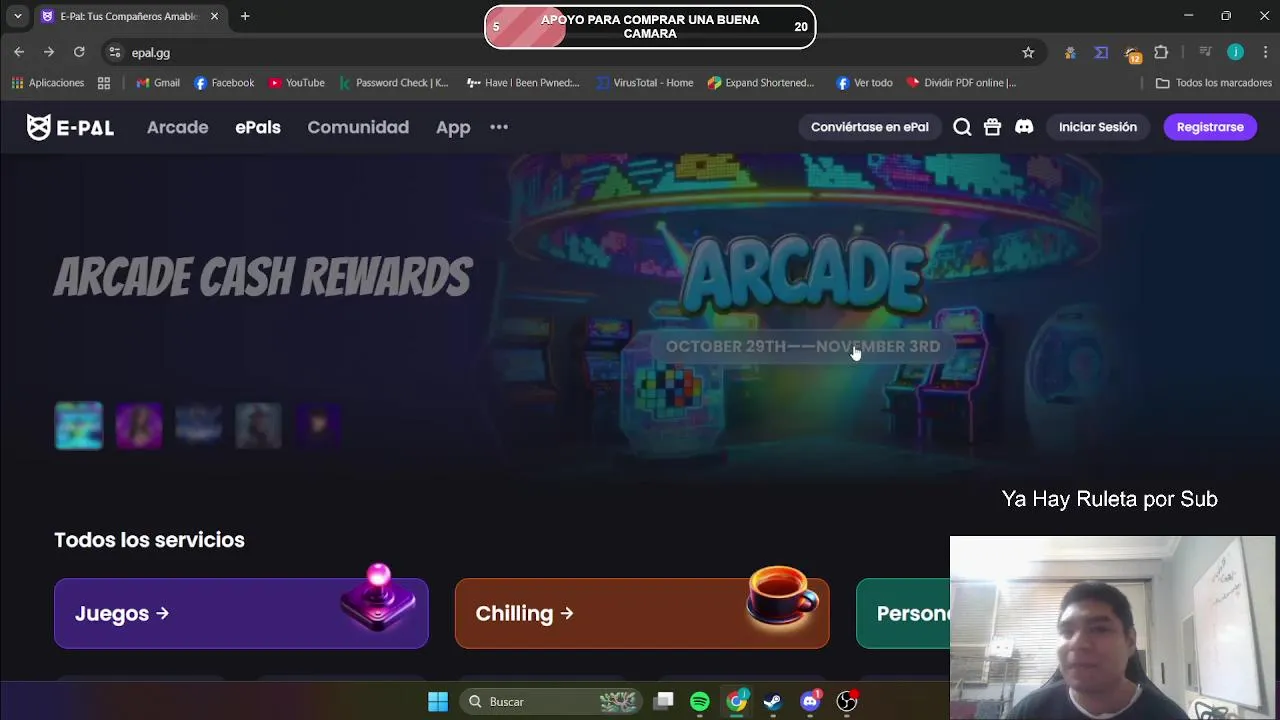Open the Have I Been Pwned bookmark
The image size is (1280, 720).
[x=523, y=83]
